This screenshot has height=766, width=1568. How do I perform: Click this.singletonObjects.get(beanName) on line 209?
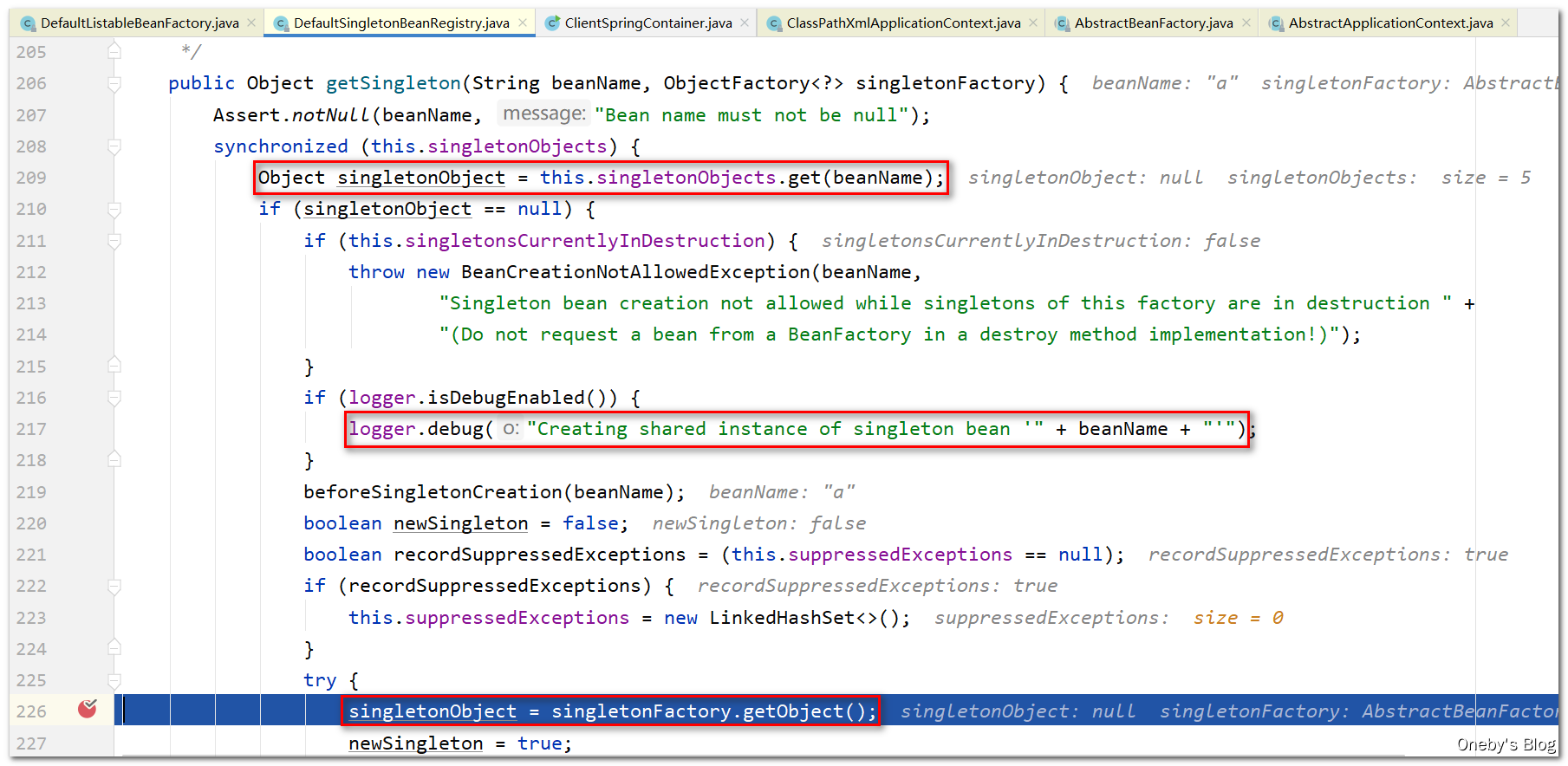(737, 178)
